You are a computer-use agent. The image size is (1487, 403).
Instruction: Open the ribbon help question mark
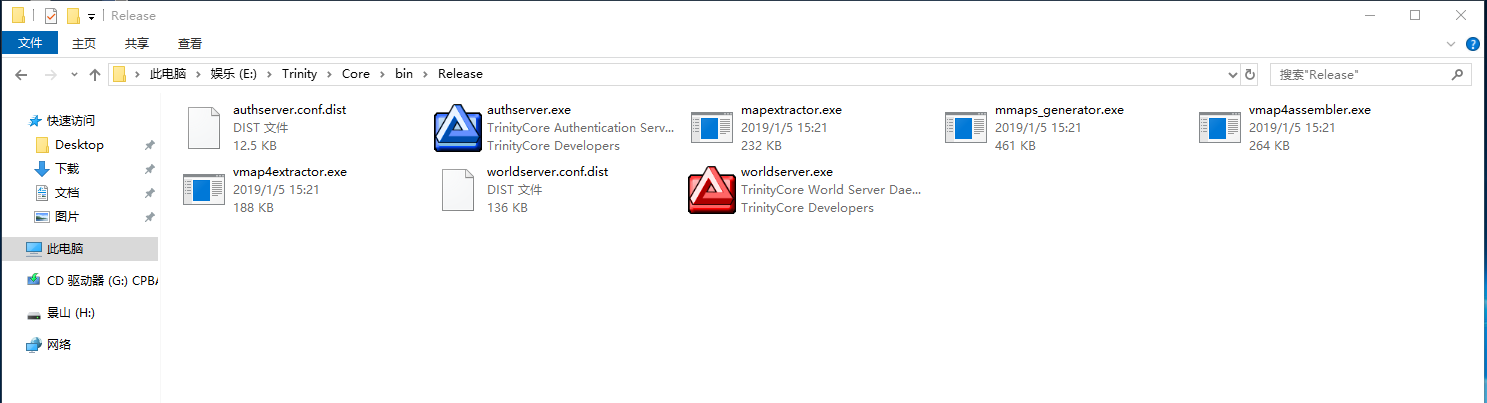point(1473,44)
